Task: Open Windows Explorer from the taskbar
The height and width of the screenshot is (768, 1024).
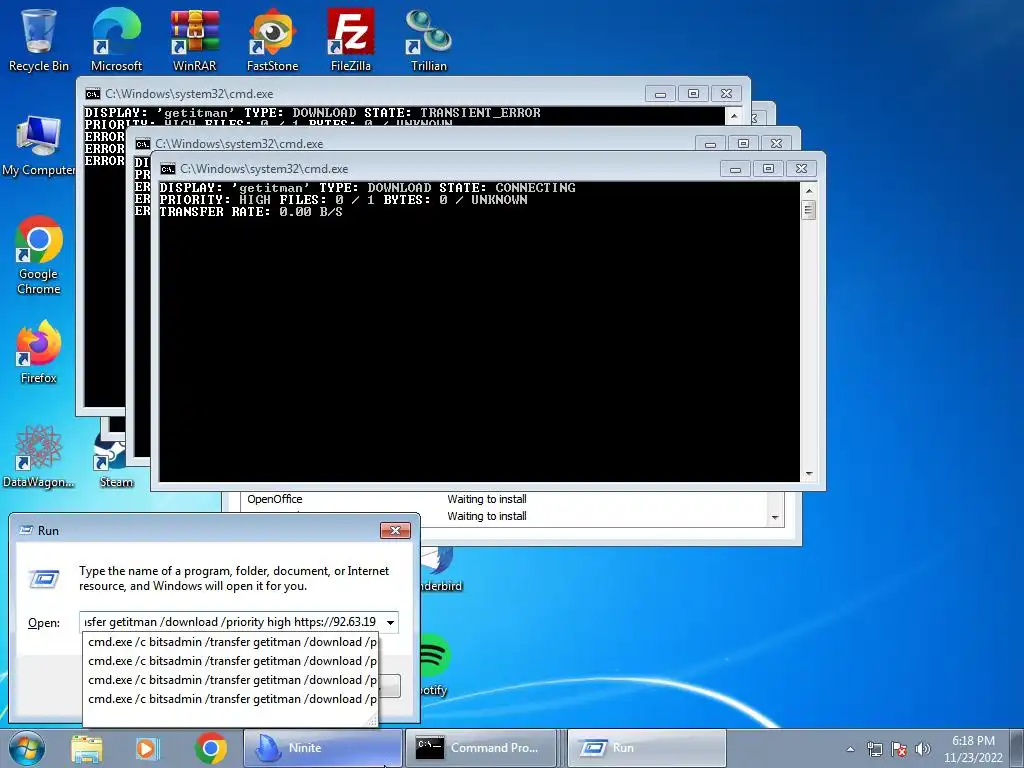Action: (x=87, y=748)
